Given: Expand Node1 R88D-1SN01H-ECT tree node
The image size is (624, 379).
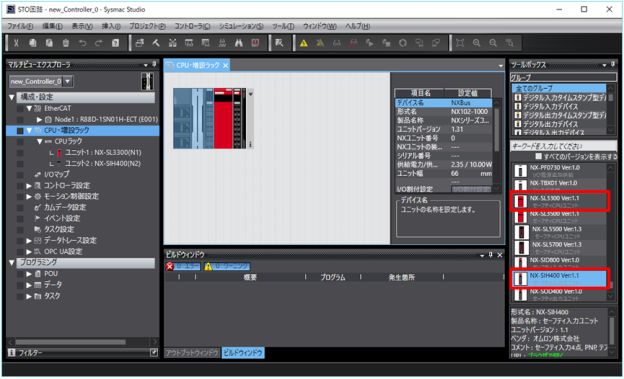Looking at the screenshot, I should point(39,119).
